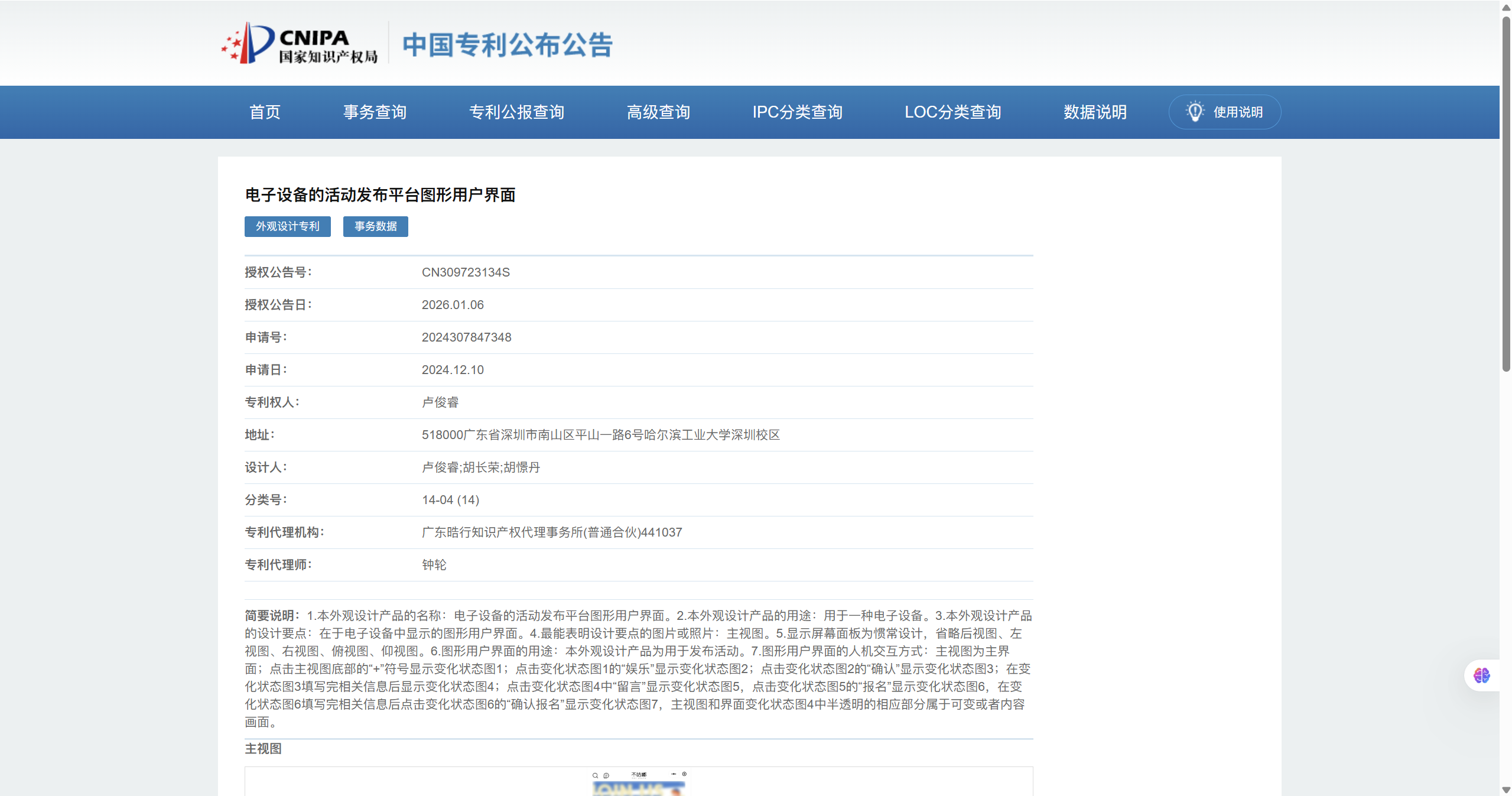Click the 专利代理机构 label
This screenshot has height=796, width=1512.
[x=285, y=532]
